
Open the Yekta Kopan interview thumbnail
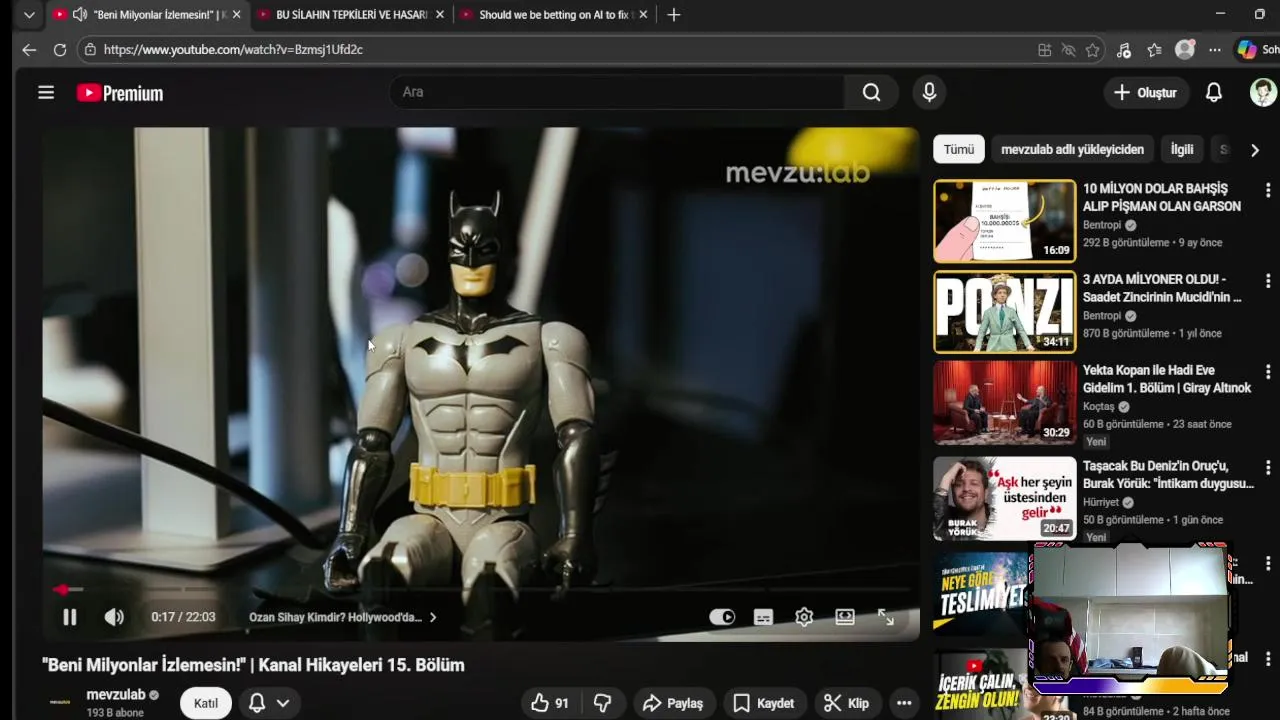1005,402
